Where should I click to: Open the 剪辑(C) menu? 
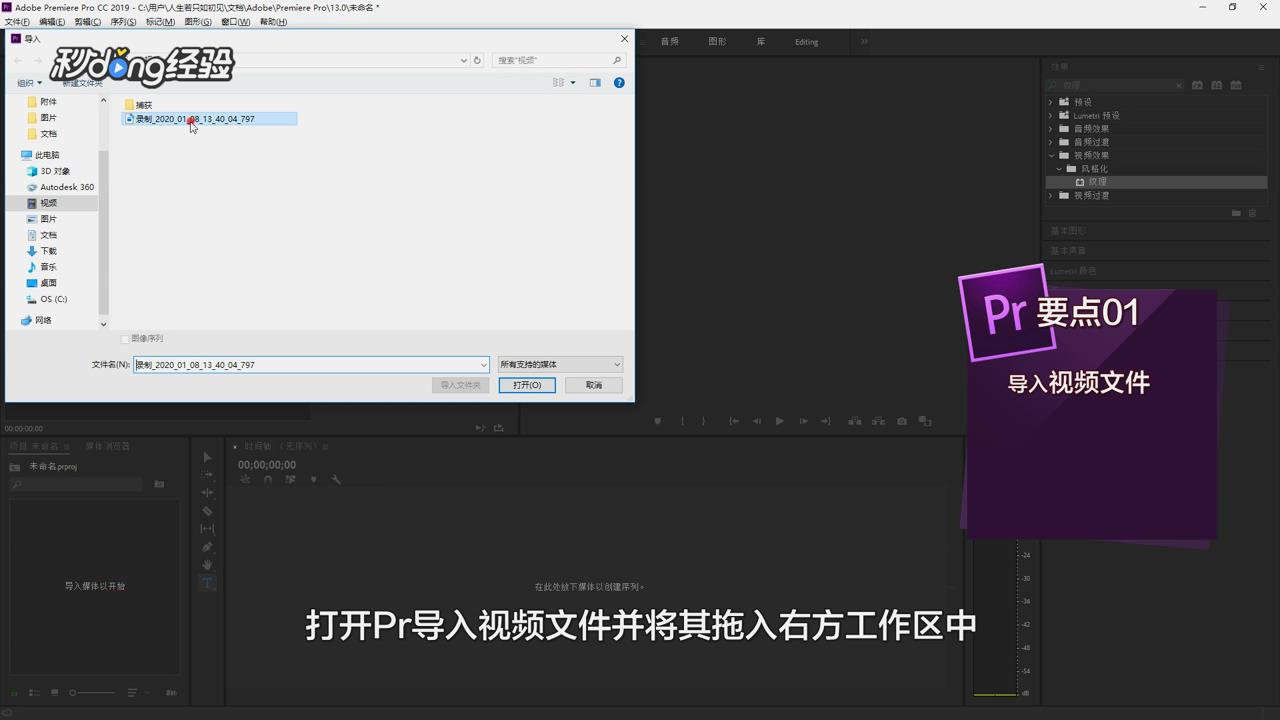click(88, 21)
